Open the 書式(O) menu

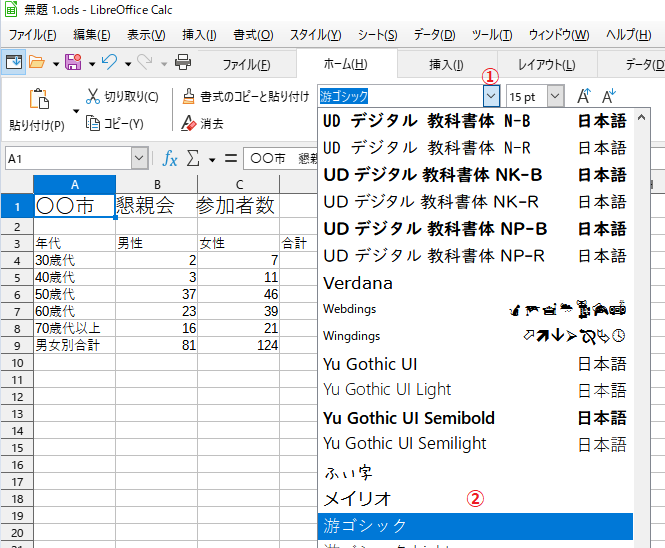253,35
